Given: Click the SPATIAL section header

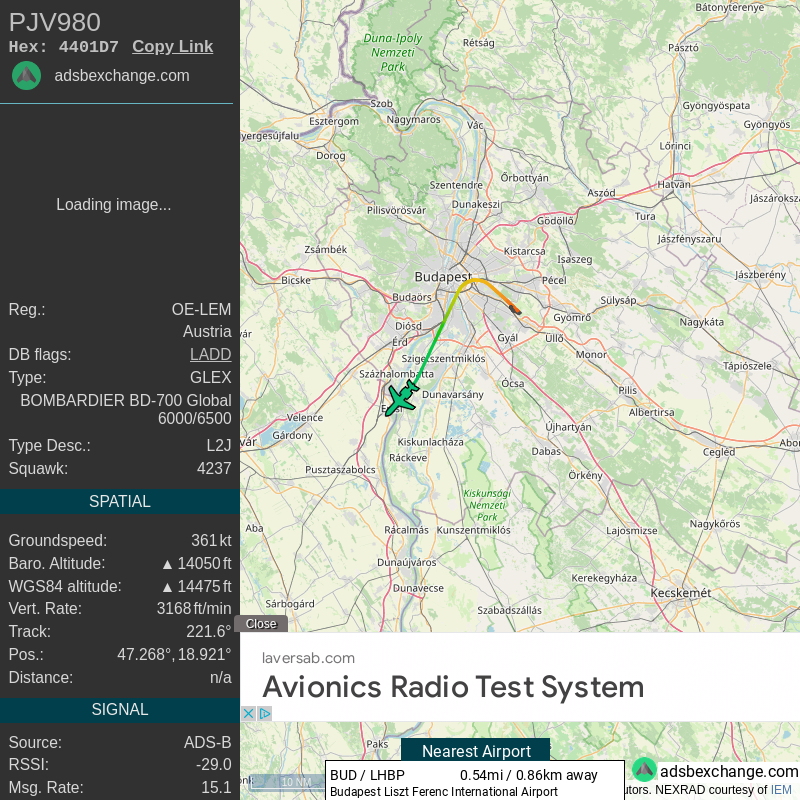Looking at the screenshot, I should [x=120, y=502].
